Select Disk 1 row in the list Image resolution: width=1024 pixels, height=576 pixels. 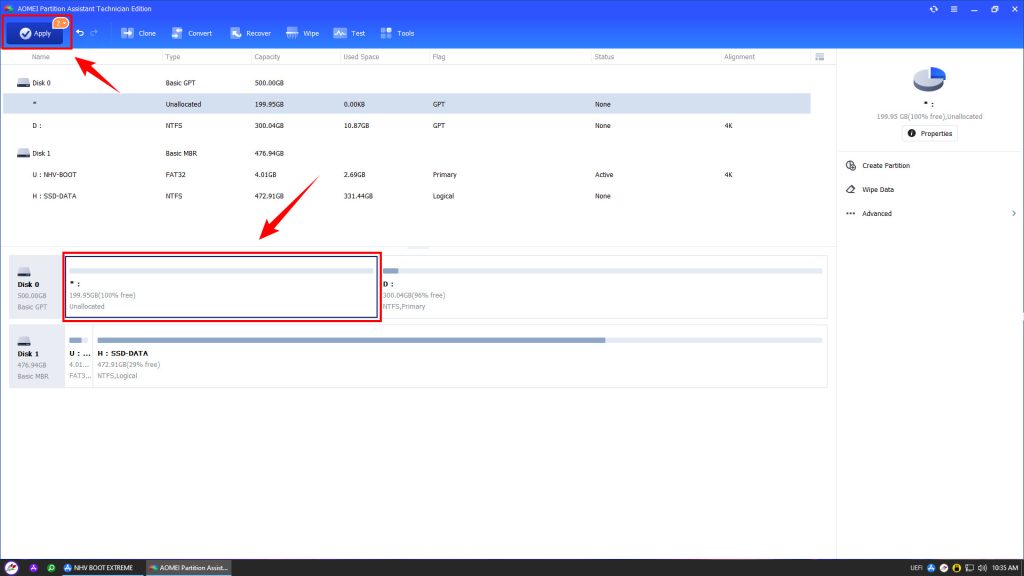coord(407,153)
